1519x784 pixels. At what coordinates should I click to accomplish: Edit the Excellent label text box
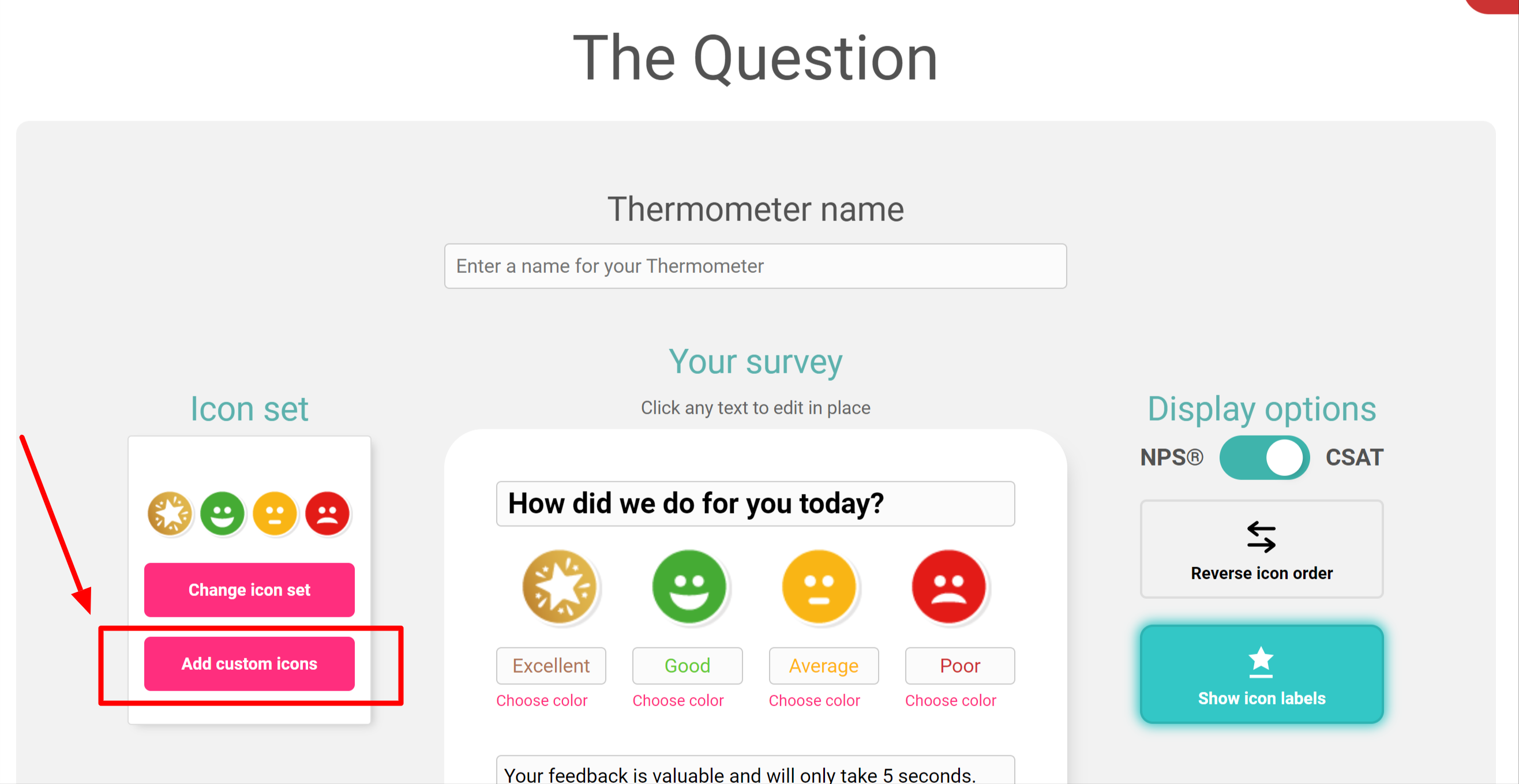[x=551, y=666]
